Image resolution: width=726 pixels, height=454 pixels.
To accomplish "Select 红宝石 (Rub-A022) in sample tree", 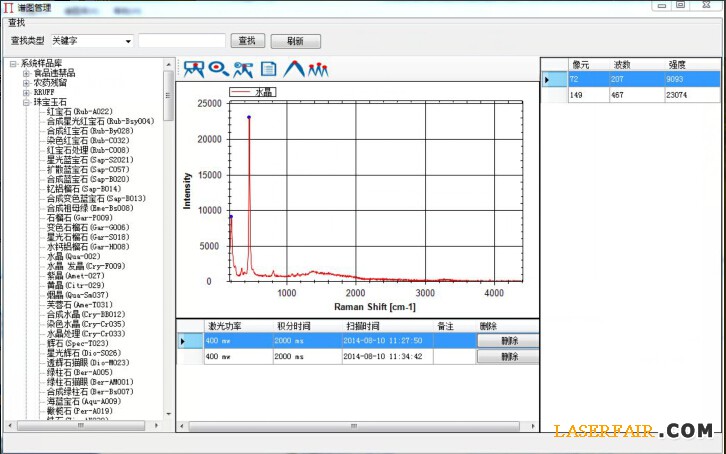I will pyautogui.click(x=79, y=111).
